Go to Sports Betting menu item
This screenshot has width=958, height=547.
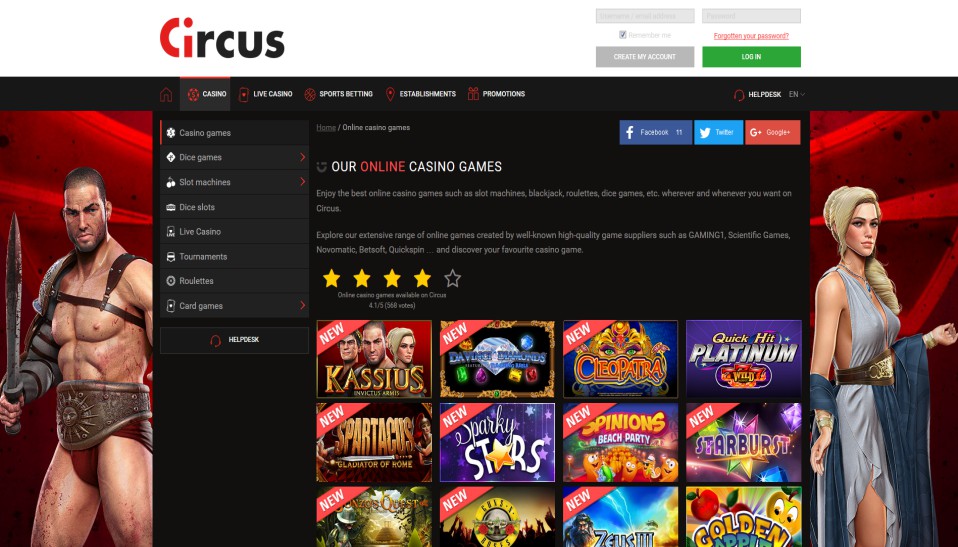pyautogui.click(x=338, y=94)
